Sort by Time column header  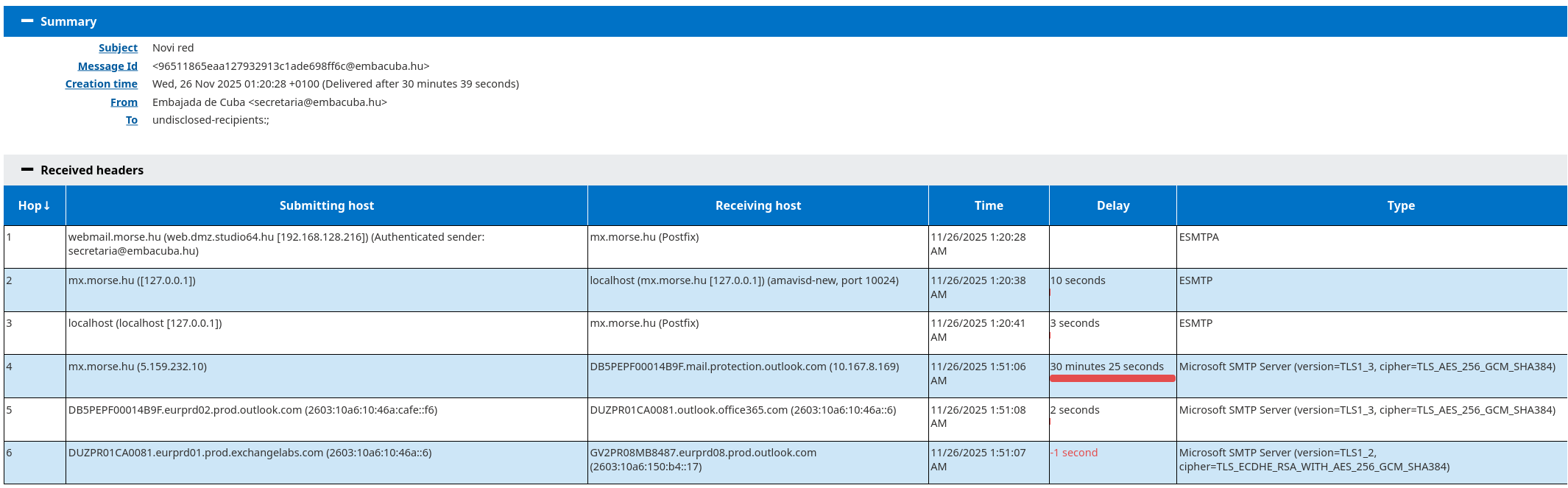pos(989,206)
